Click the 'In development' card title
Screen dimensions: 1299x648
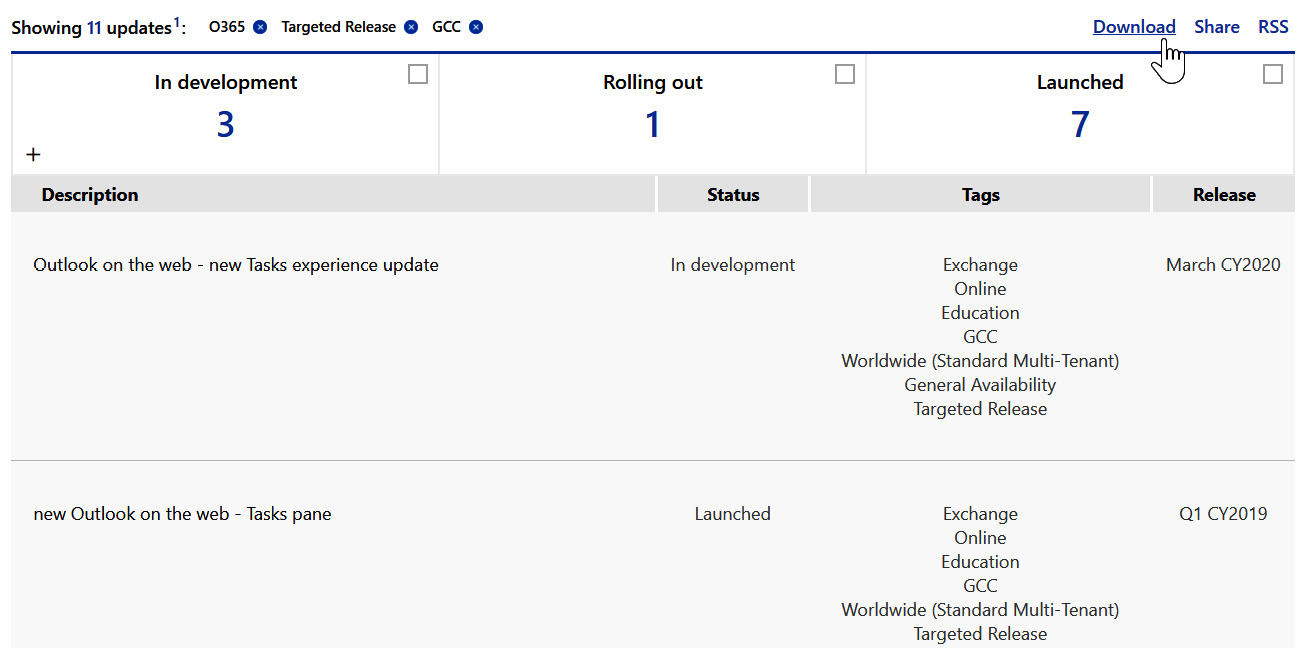226,82
